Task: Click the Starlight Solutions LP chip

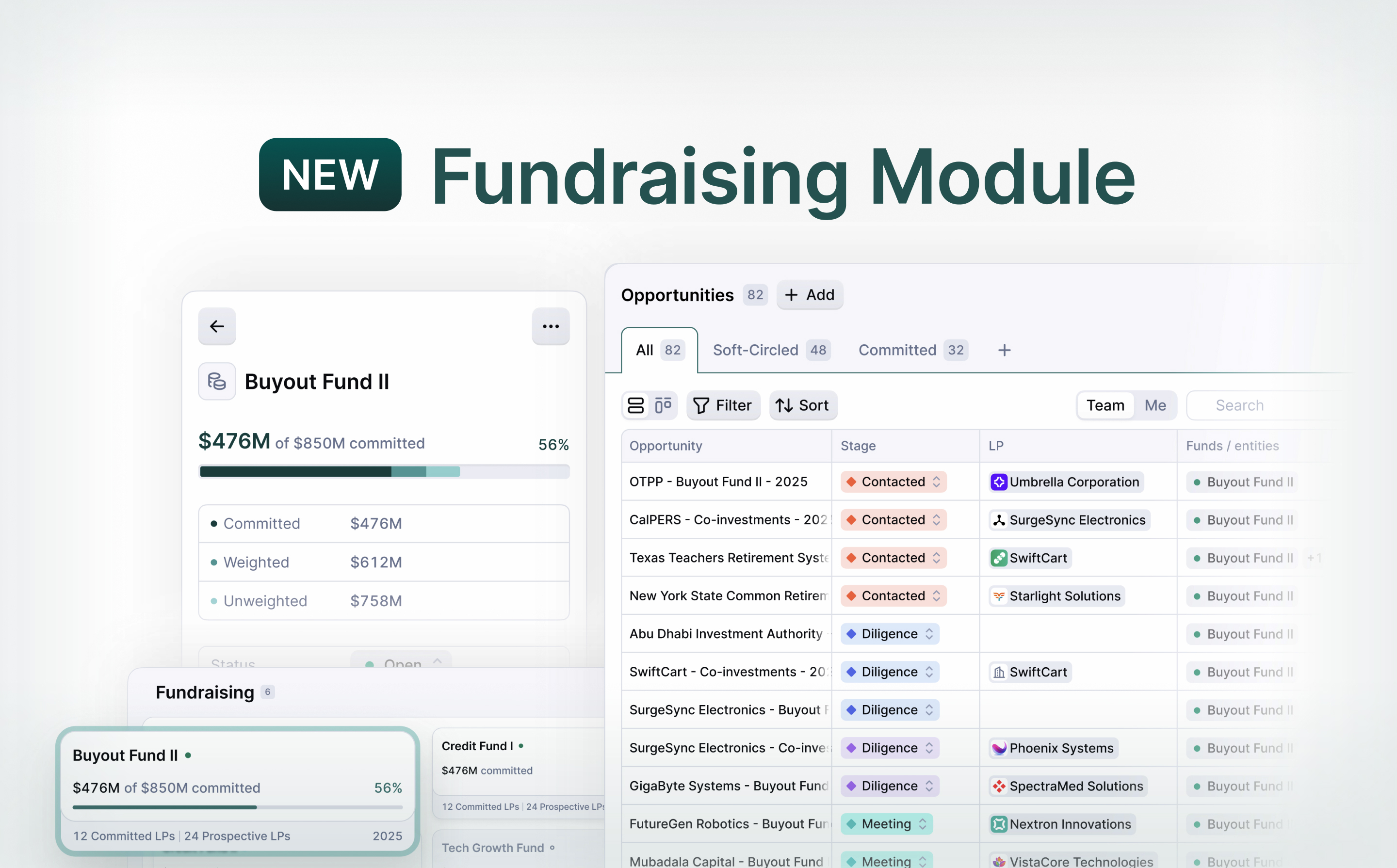Action: [x=1056, y=596]
